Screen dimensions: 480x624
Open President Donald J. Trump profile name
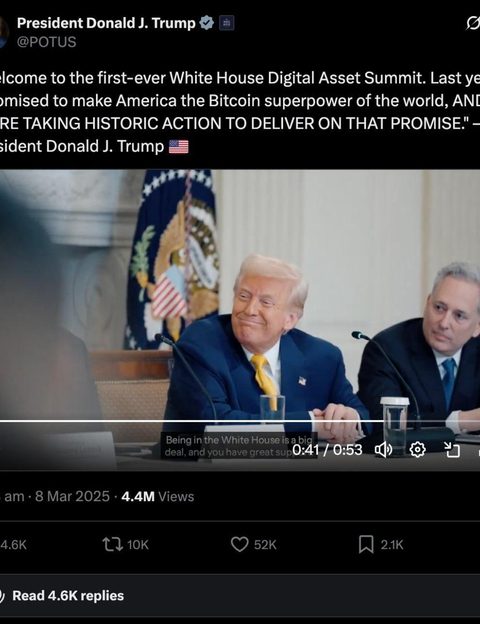[x=106, y=23]
